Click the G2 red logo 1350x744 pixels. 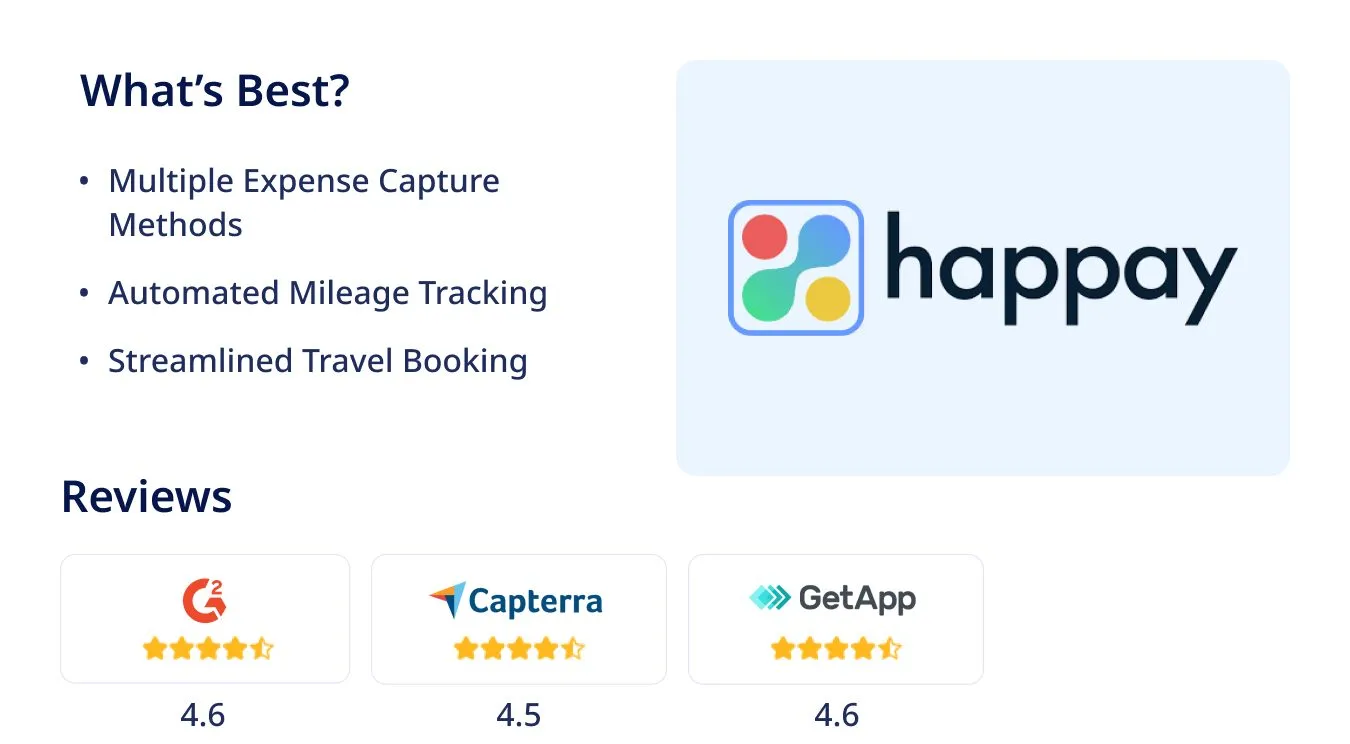pyautogui.click(x=205, y=600)
